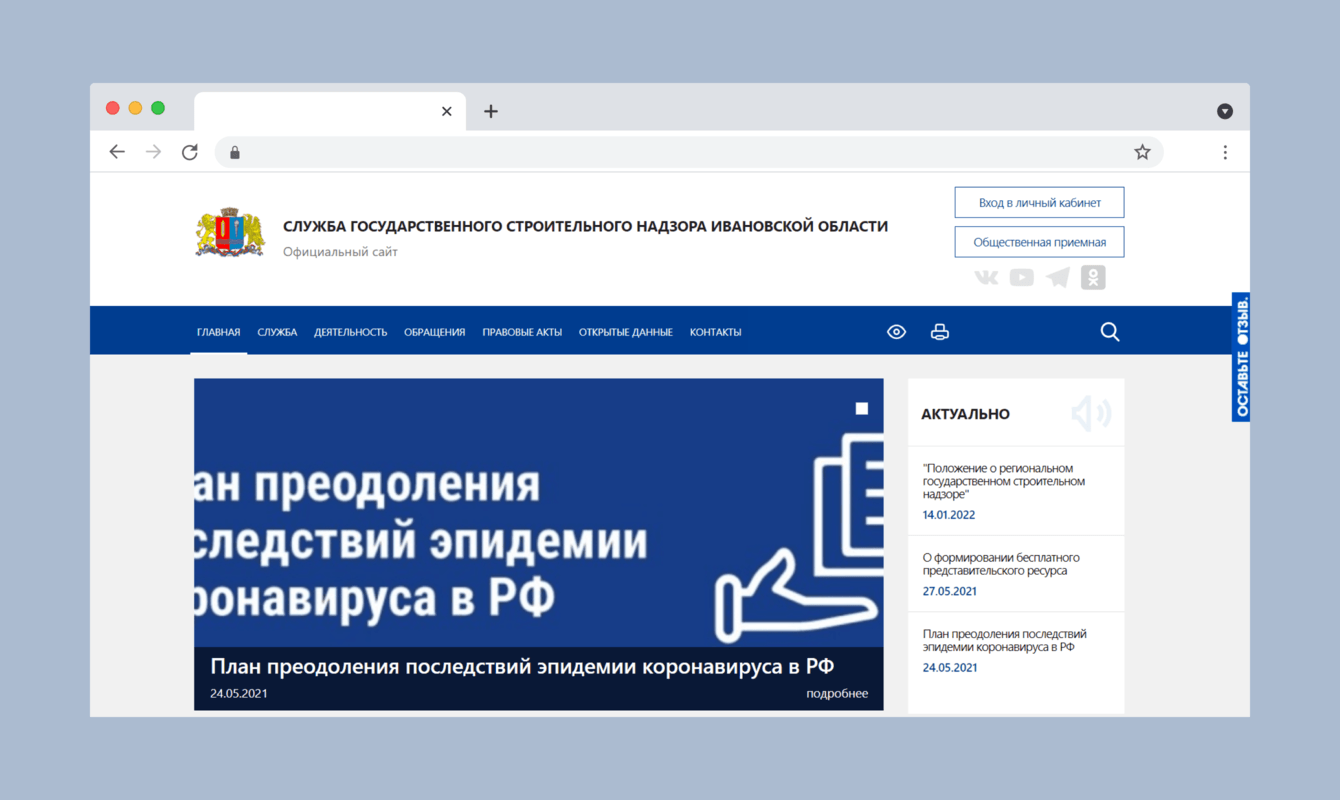Enable the visually impaired version with the eye icon
This screenshot has height=800, width=1340.
click(896, 331)
